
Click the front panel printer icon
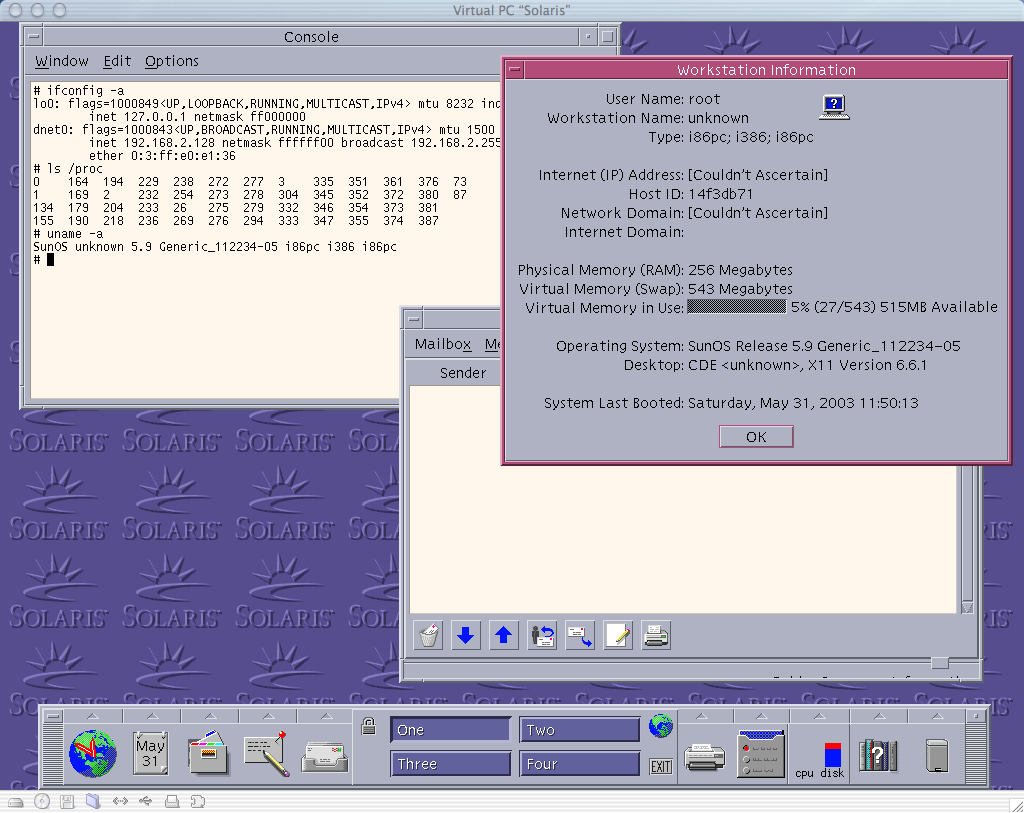[x=705, y=757]
